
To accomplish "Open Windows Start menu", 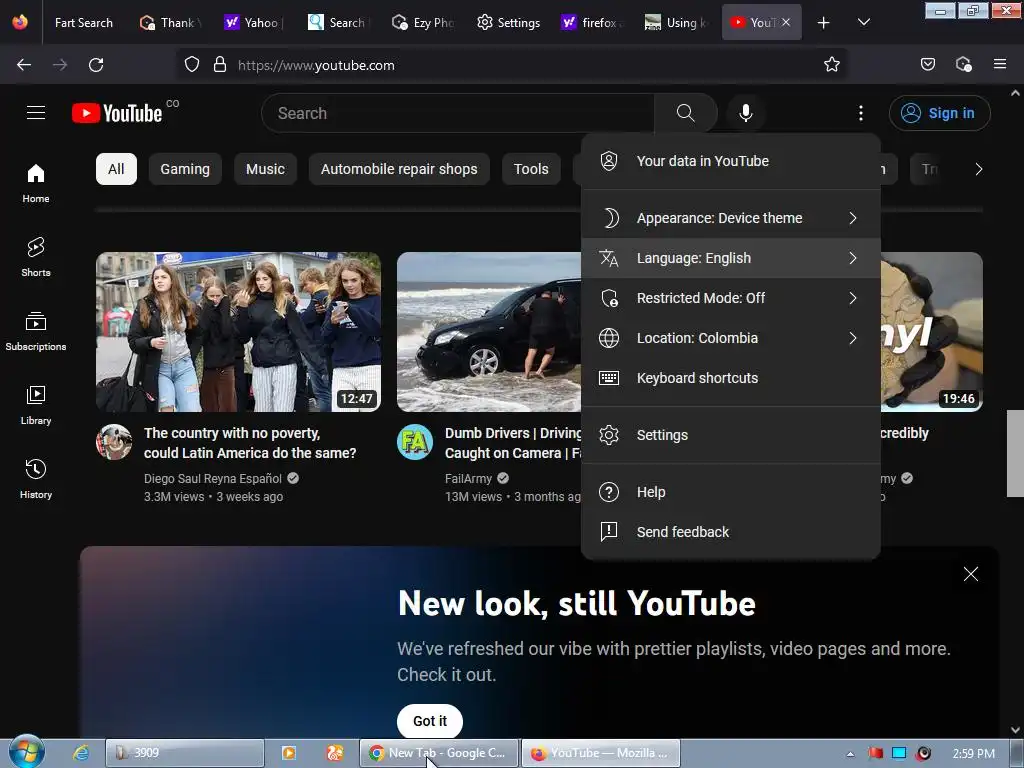I will tap(25, 752).
